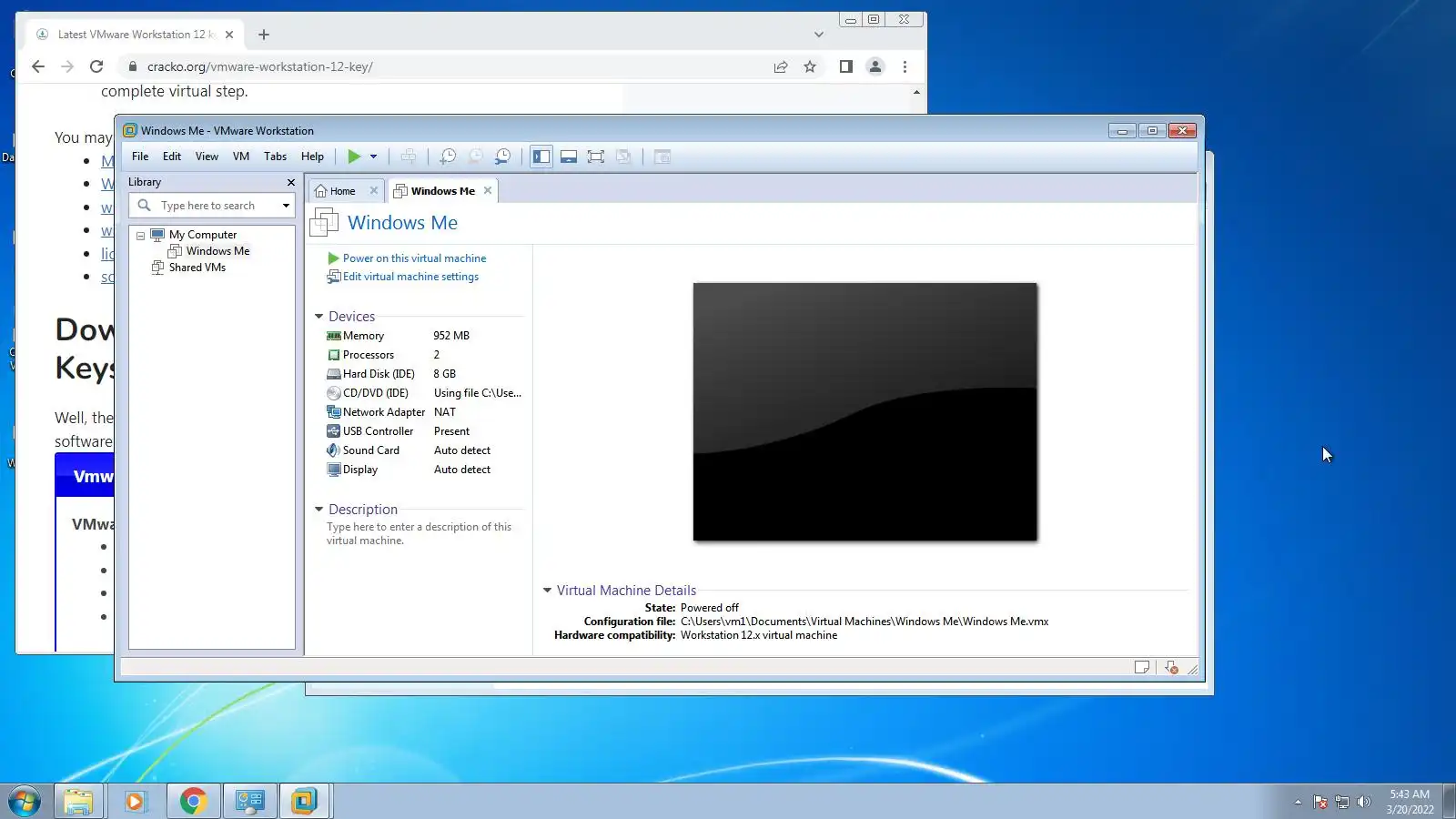Reload the Chrome page
Image resolution: width=1456 pixels, height=819 pixels.
[96, 66]
